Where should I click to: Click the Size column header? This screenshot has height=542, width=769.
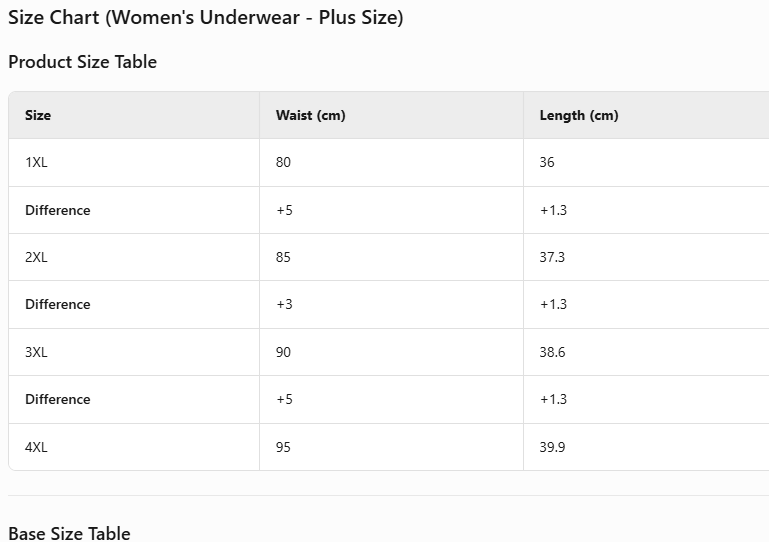[x=38, y=115]
